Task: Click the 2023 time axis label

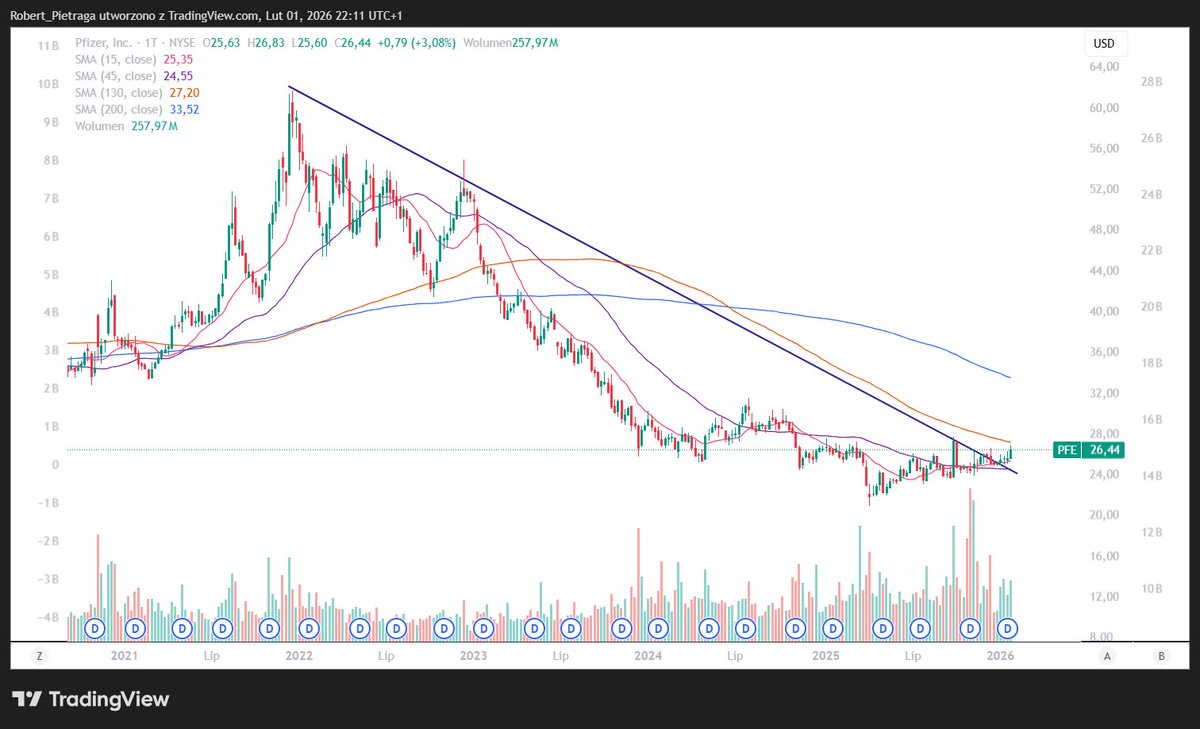Action: point(473,656)
